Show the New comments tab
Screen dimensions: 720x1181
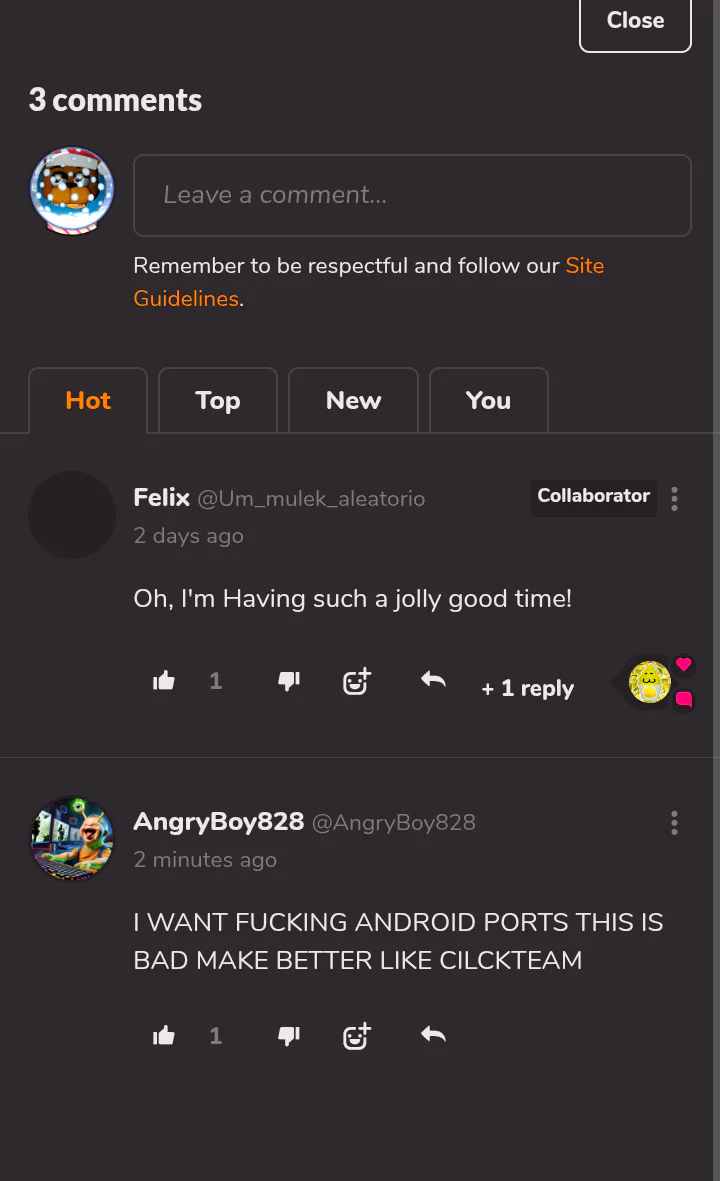pyautogui.click(x=353, y=401)
